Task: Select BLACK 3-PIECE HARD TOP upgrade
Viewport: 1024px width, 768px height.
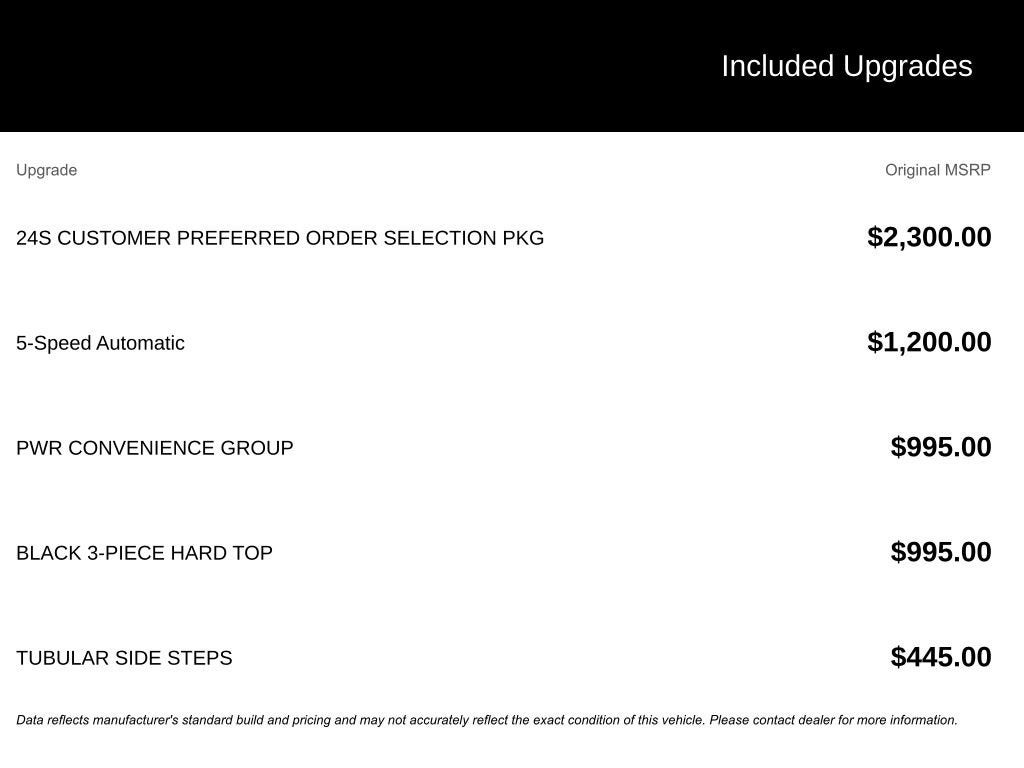Action: (x=144, y=553)
